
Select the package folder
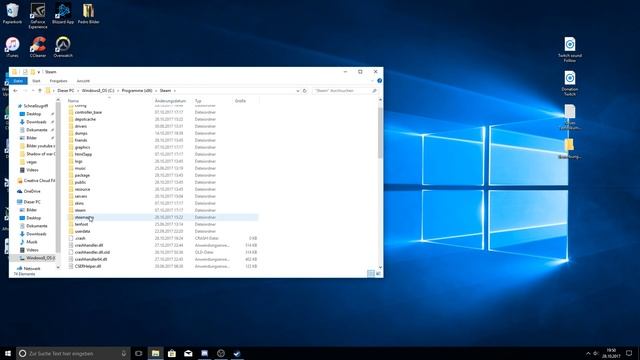[82, 175]
